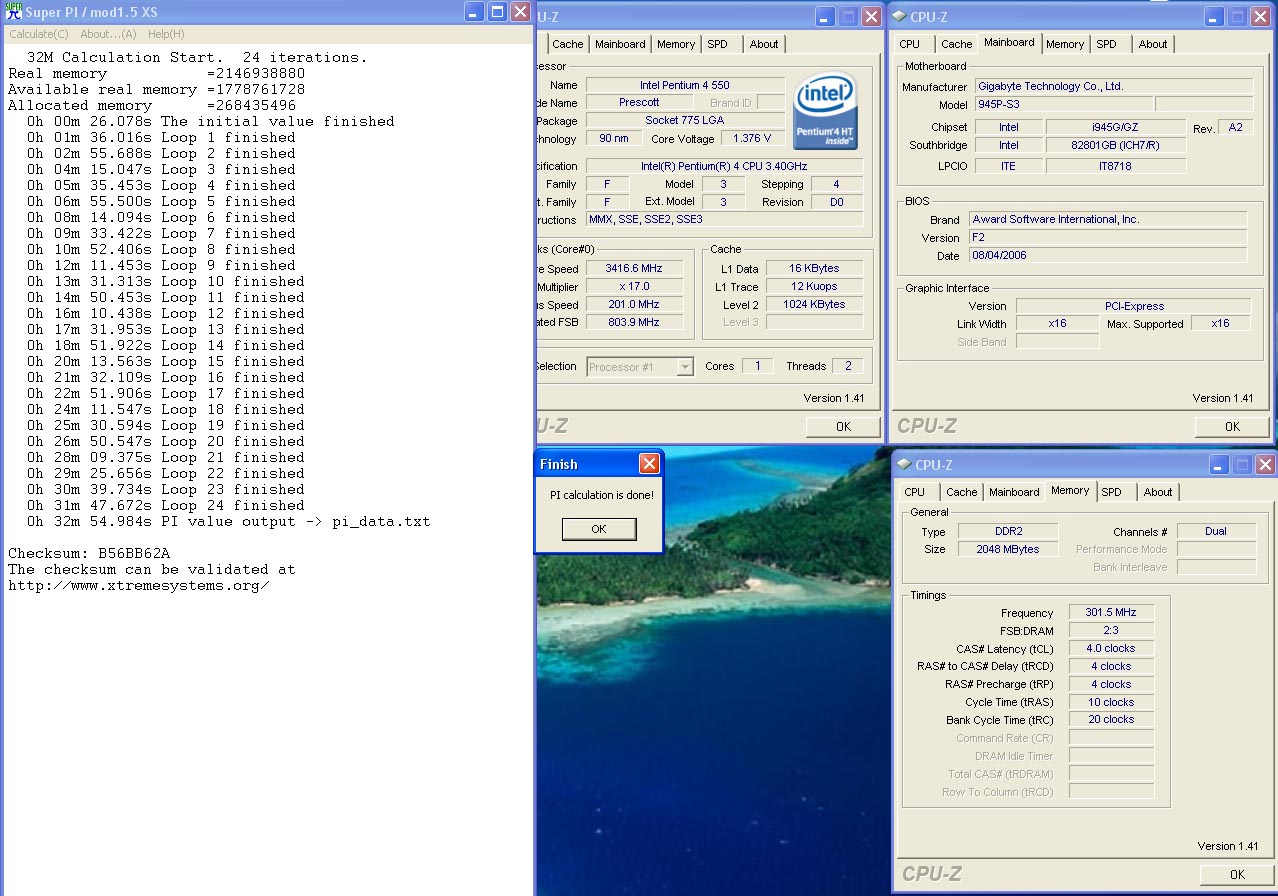Click the Super PI title bar icon
The width and height of the screenshot is (1278, 896).
tap(14, 12)
